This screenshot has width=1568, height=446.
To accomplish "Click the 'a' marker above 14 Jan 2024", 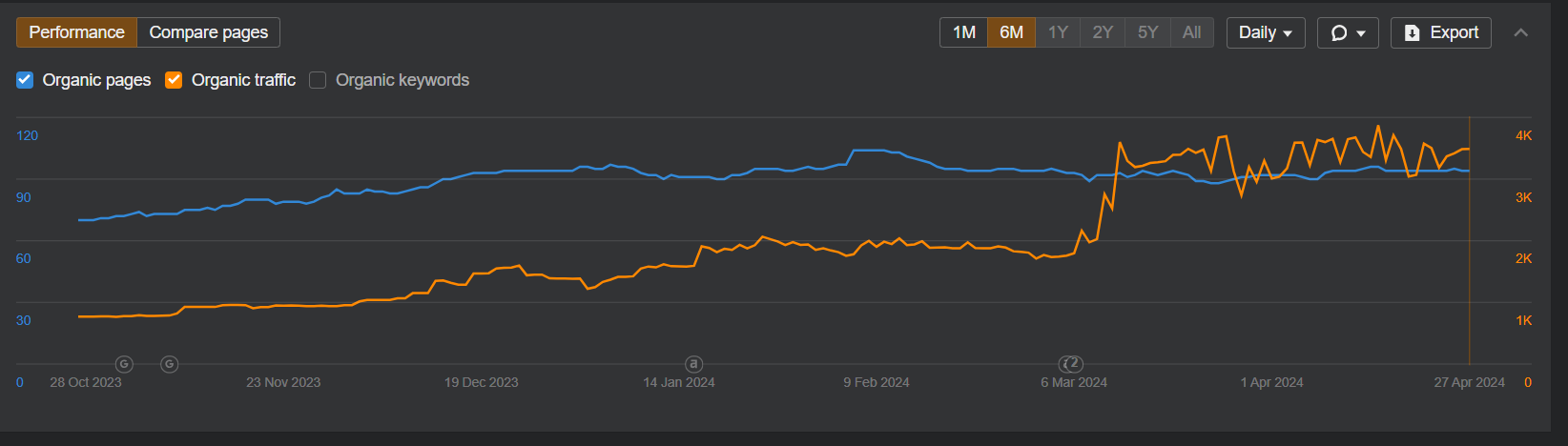I will (694, 364).
